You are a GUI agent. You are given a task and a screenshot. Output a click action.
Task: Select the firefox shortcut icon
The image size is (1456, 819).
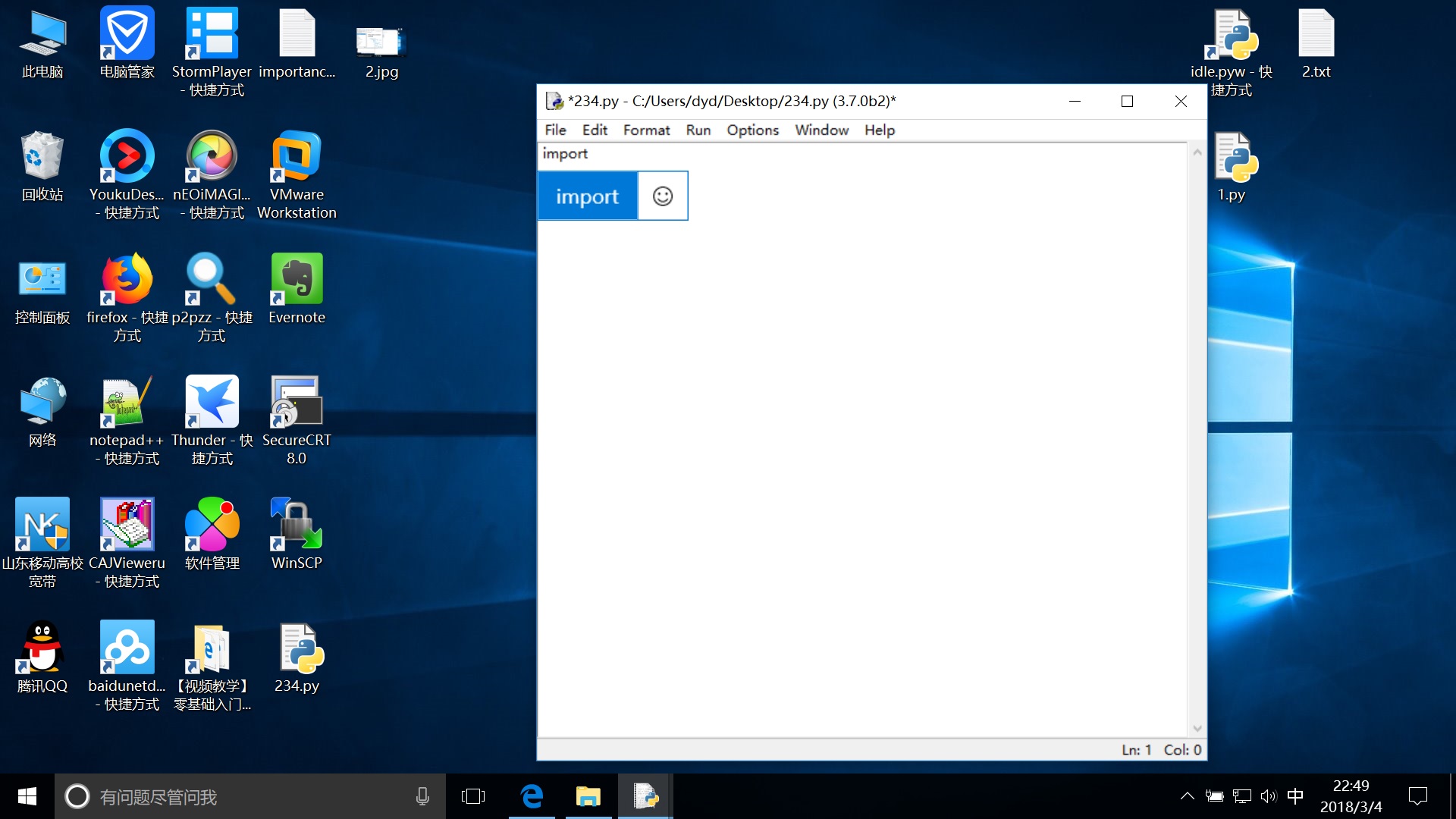127,297
